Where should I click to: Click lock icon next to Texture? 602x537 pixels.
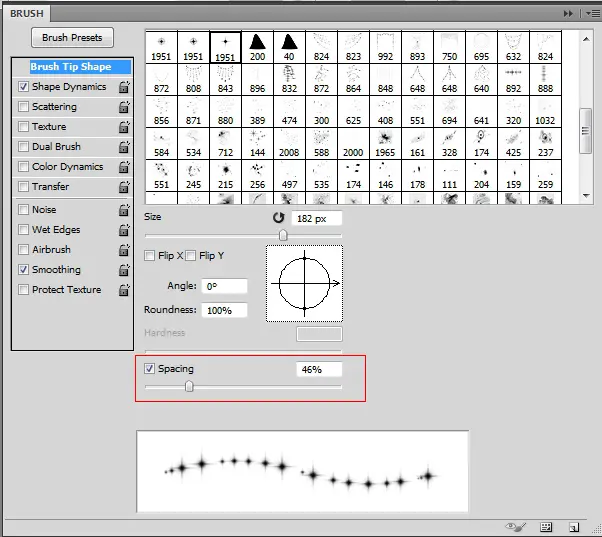coord(124,127)
